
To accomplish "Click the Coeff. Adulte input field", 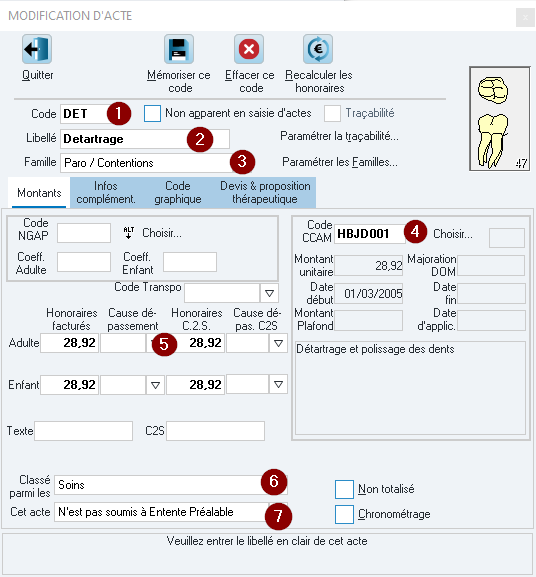I will tap(84, 262).
